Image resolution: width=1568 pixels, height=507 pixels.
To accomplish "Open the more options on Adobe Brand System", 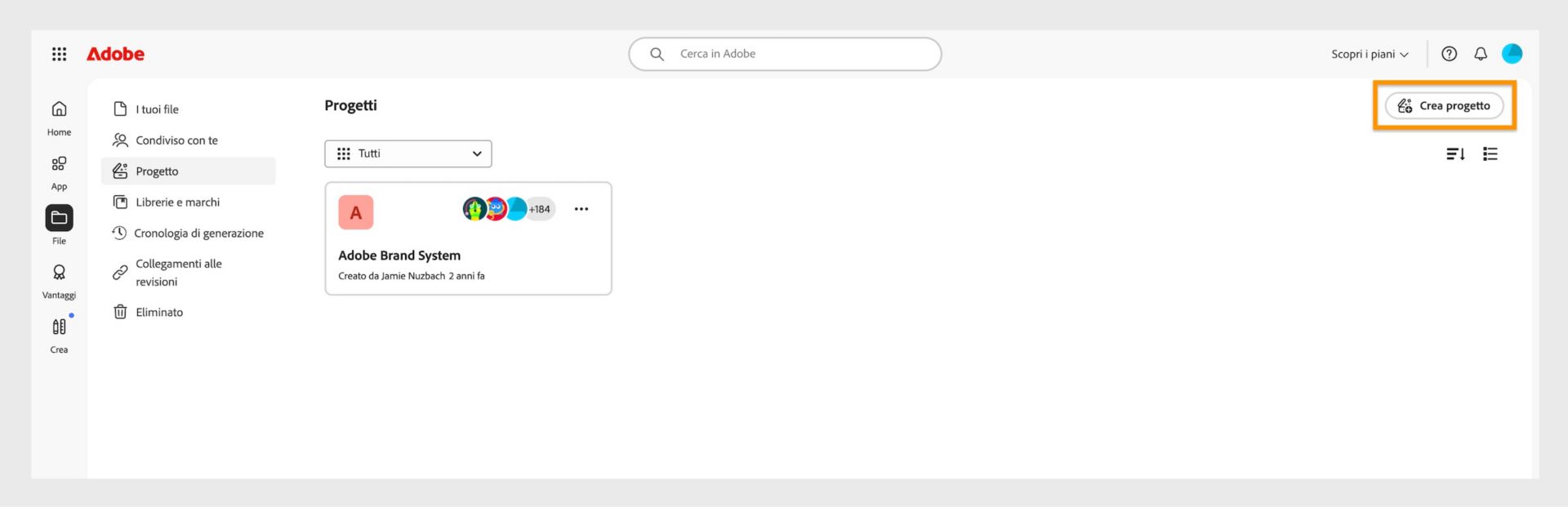I will pyautogui.click(x=581, y=209).
